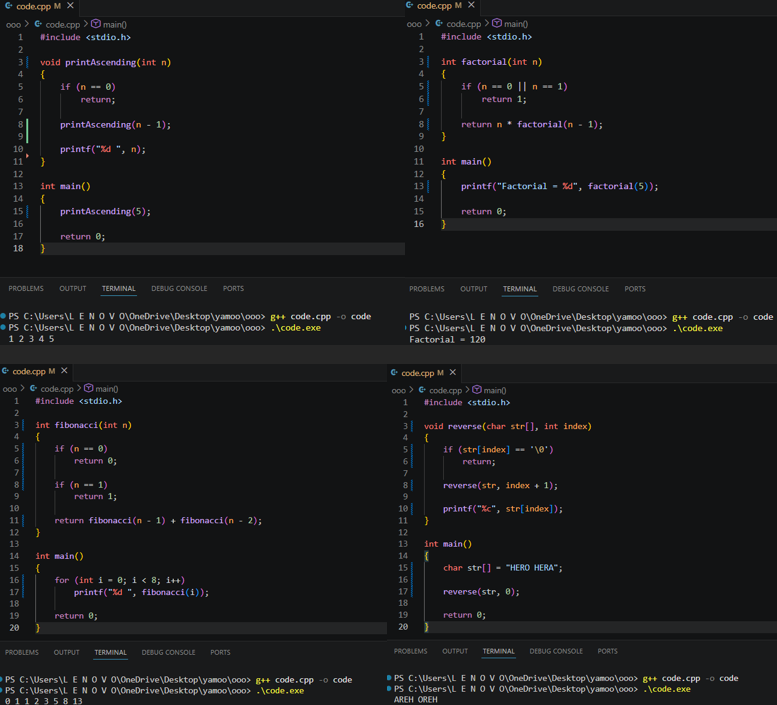Click the main() symbol icon in the fibonacci pane breadcrumb
Viewport: 777px width, 705px height.
(89, 388)
